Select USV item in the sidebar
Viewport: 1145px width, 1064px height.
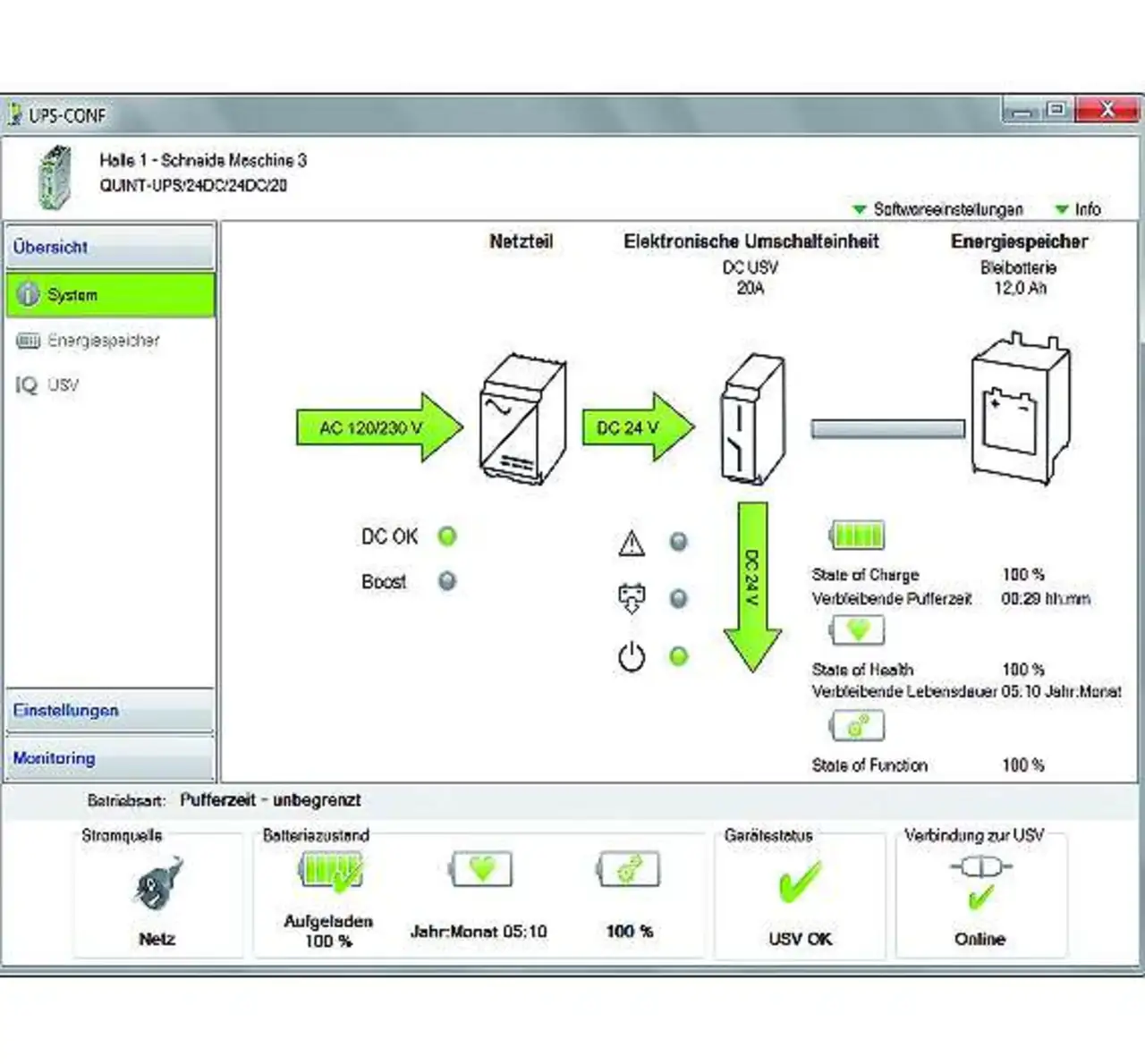click(63, 385)
